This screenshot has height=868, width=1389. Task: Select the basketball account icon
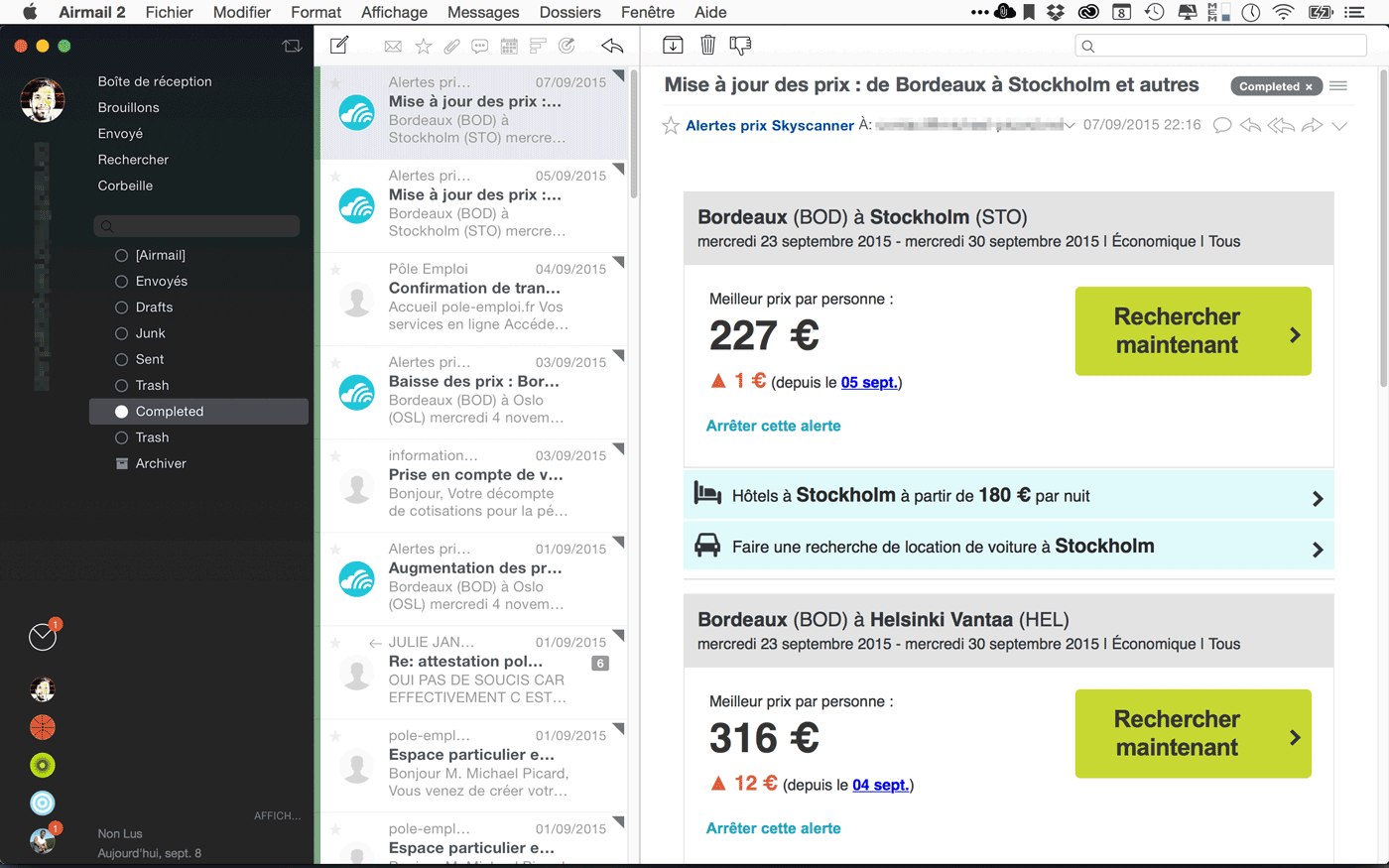click(x=43, y=727)
